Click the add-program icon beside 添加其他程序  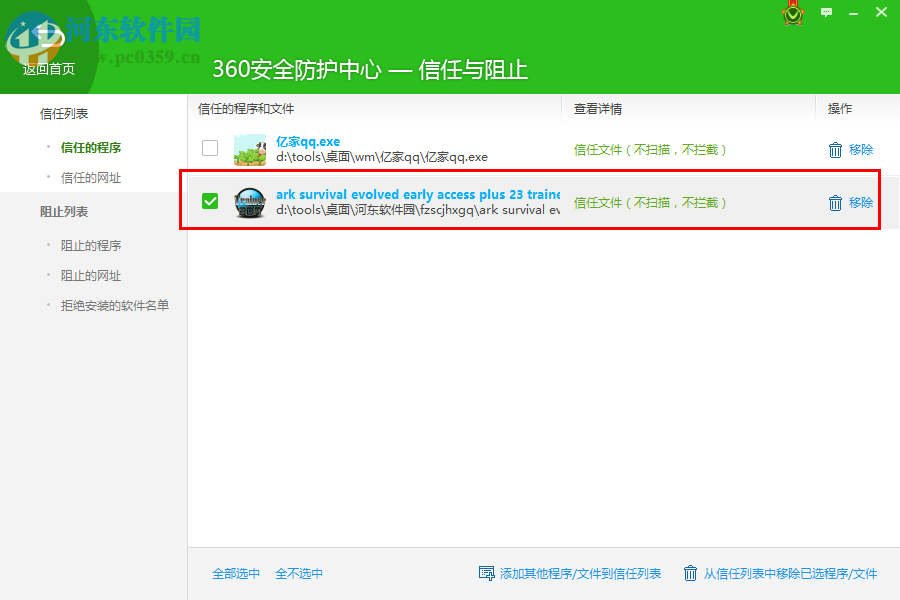(x=486, y=573)
